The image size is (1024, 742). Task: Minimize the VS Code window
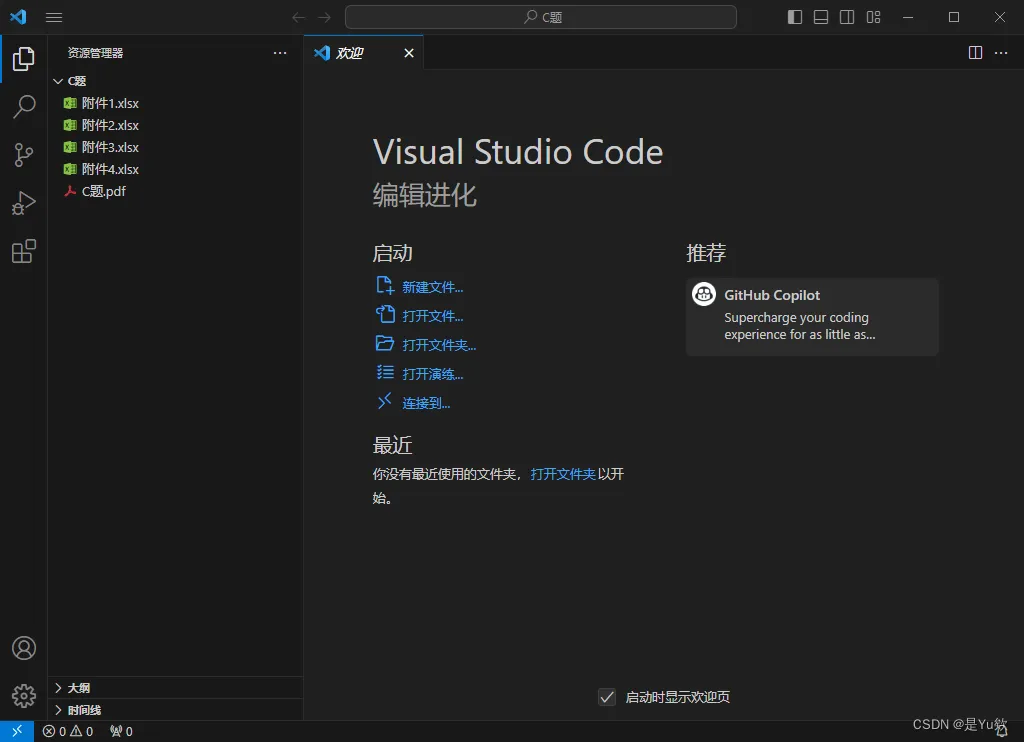pos(908,18)
